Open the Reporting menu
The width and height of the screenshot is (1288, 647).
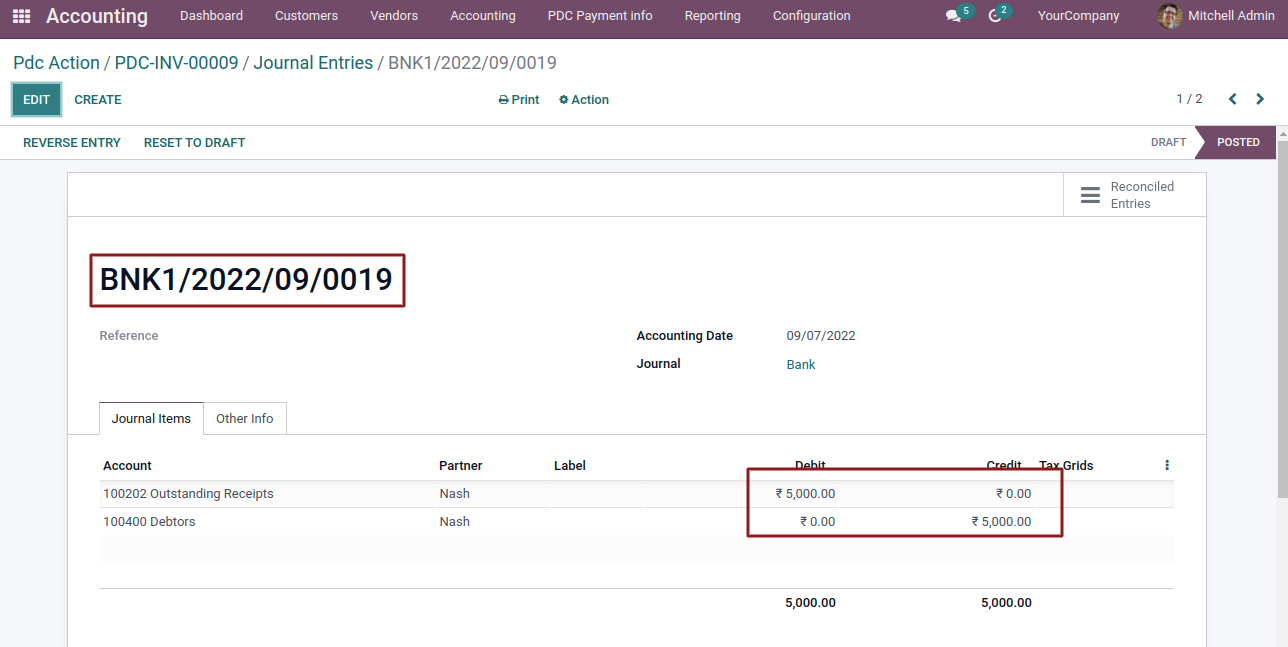pos(713,16)
